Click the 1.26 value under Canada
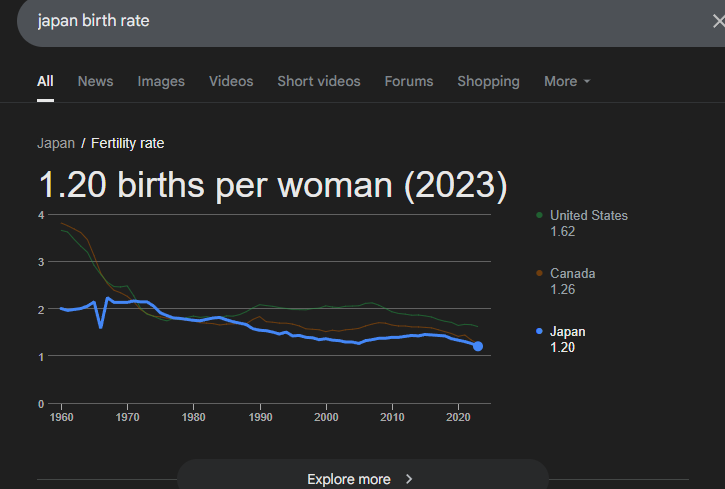The width and height of the screenshot is (725, 489). [562, 290]
